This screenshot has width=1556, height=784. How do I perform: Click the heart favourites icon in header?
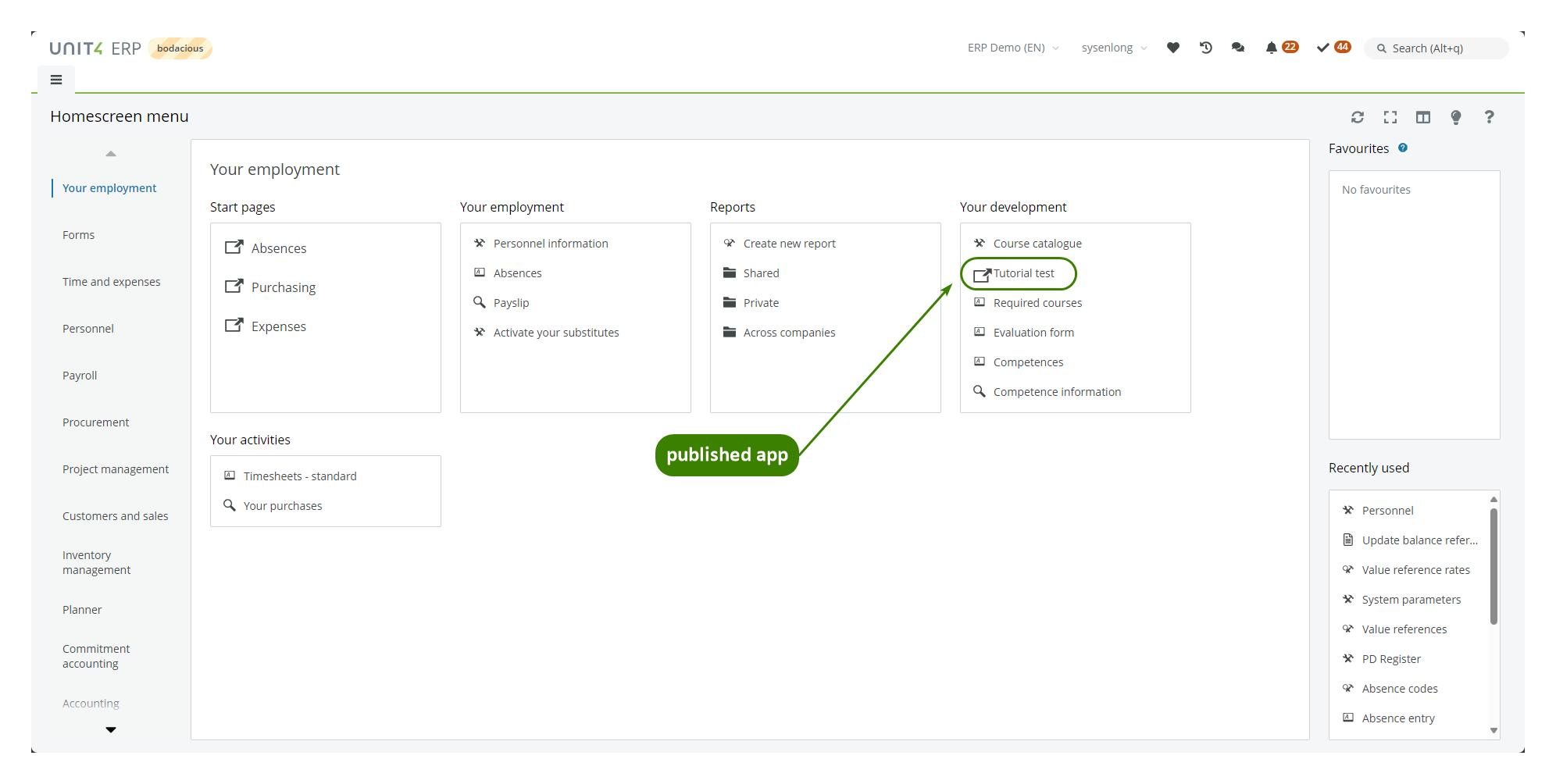tap(1172, 48)
